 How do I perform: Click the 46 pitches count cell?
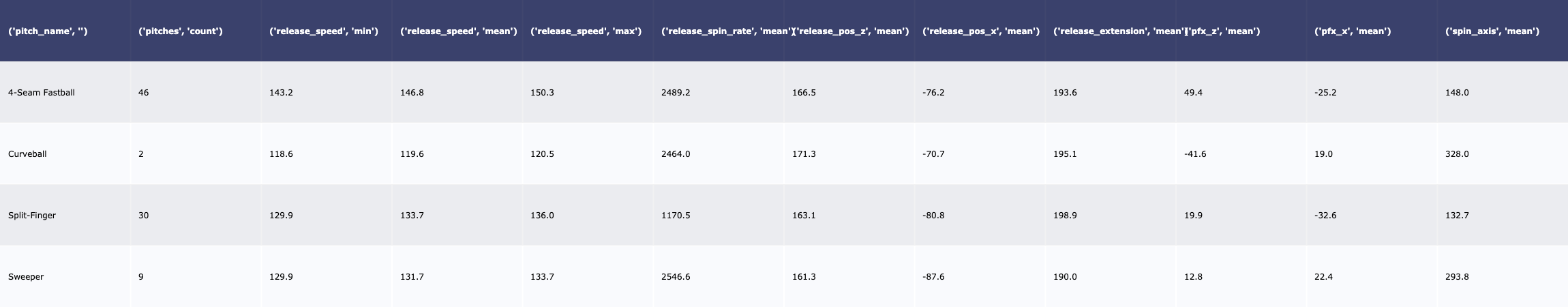(144, 93)
